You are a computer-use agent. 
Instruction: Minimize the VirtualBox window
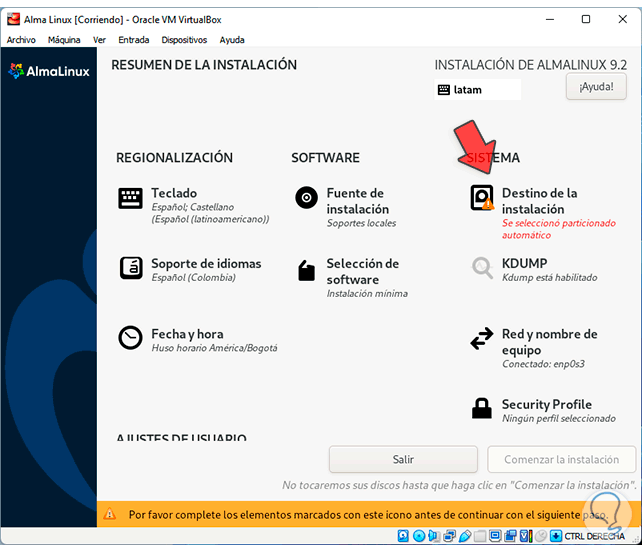click(550, 19)
